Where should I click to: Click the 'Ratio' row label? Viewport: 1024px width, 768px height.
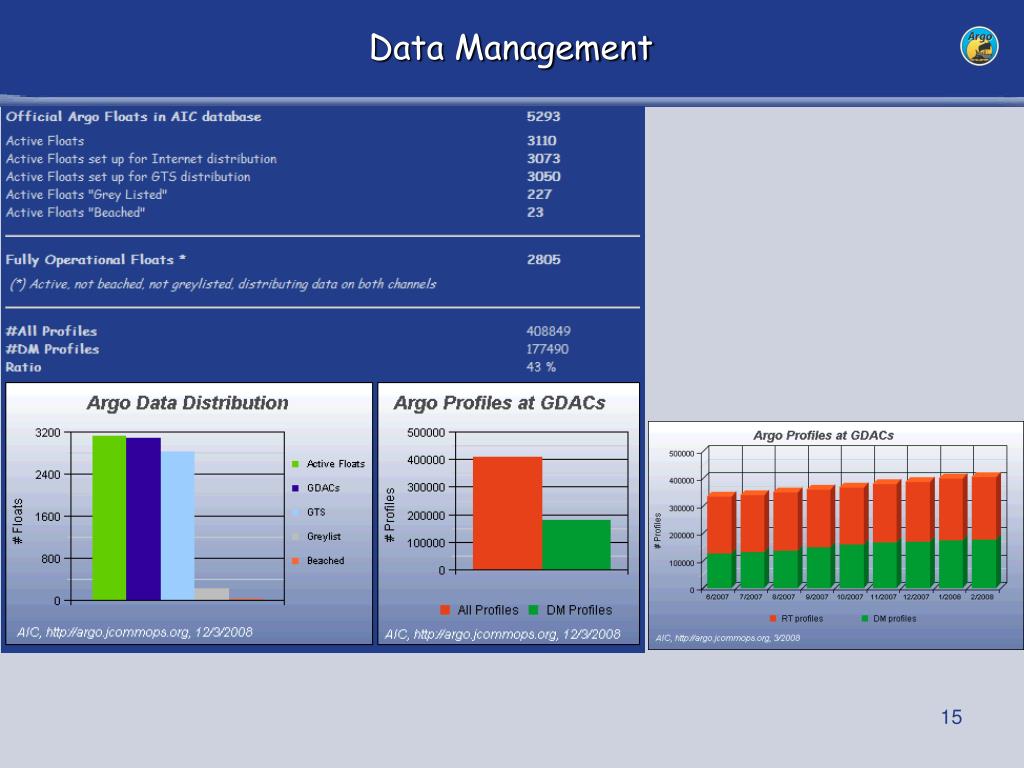[24, 367]
